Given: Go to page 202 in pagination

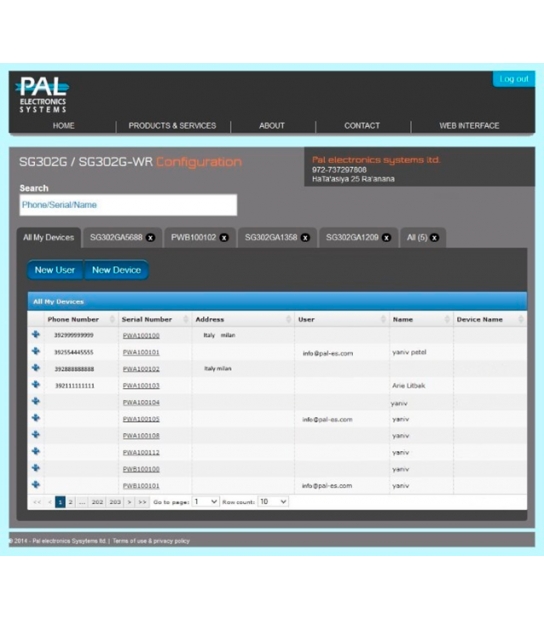Looking at the screenshot, I should [97, 502].
